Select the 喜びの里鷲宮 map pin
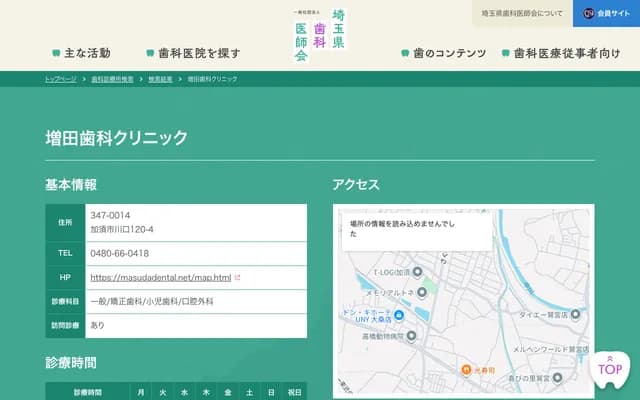 click(x=557, y=378)
